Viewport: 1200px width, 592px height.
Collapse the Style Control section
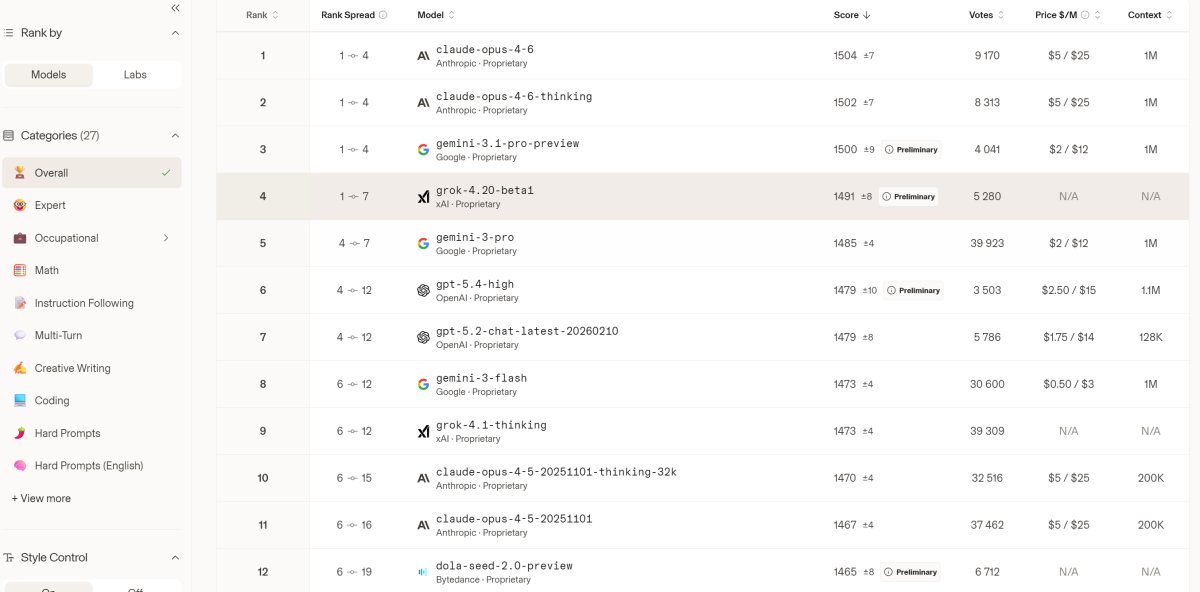[x=175, y=558]
